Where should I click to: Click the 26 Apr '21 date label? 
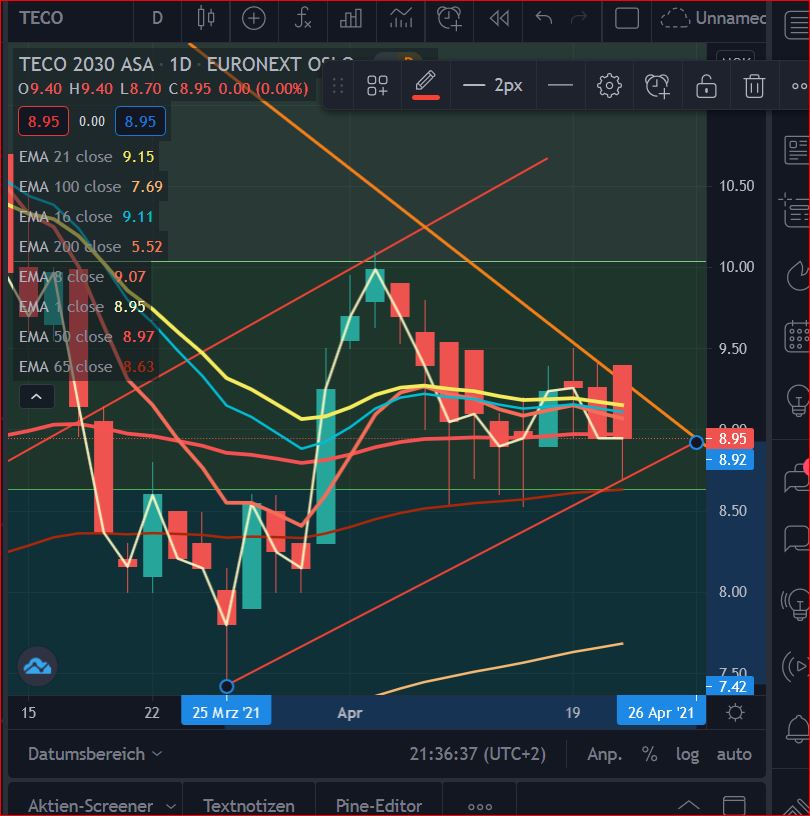pyautogui.click(x=661, y=712)
